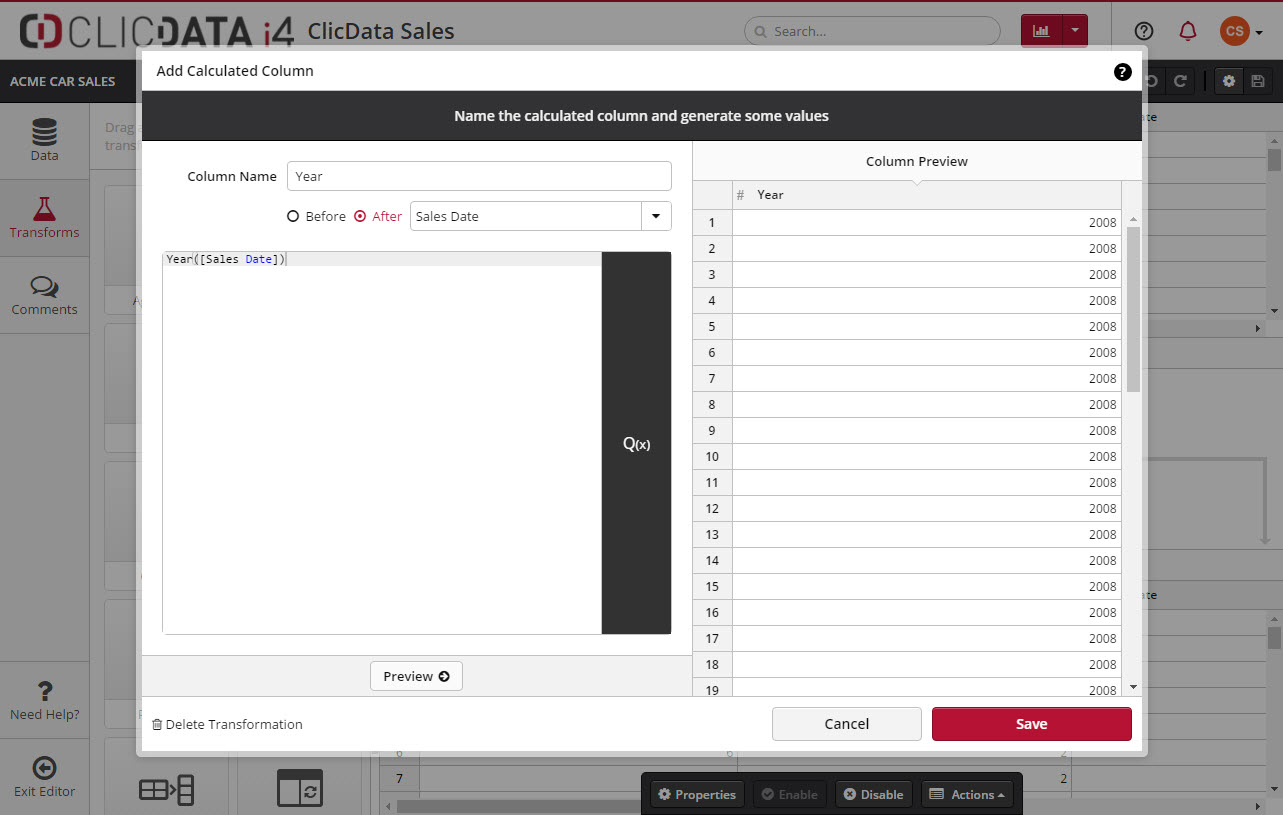The width and height of the screenshot is (1283, 815).
Task: Open the Sales Date column dropdown
Action: click(656, 216)
